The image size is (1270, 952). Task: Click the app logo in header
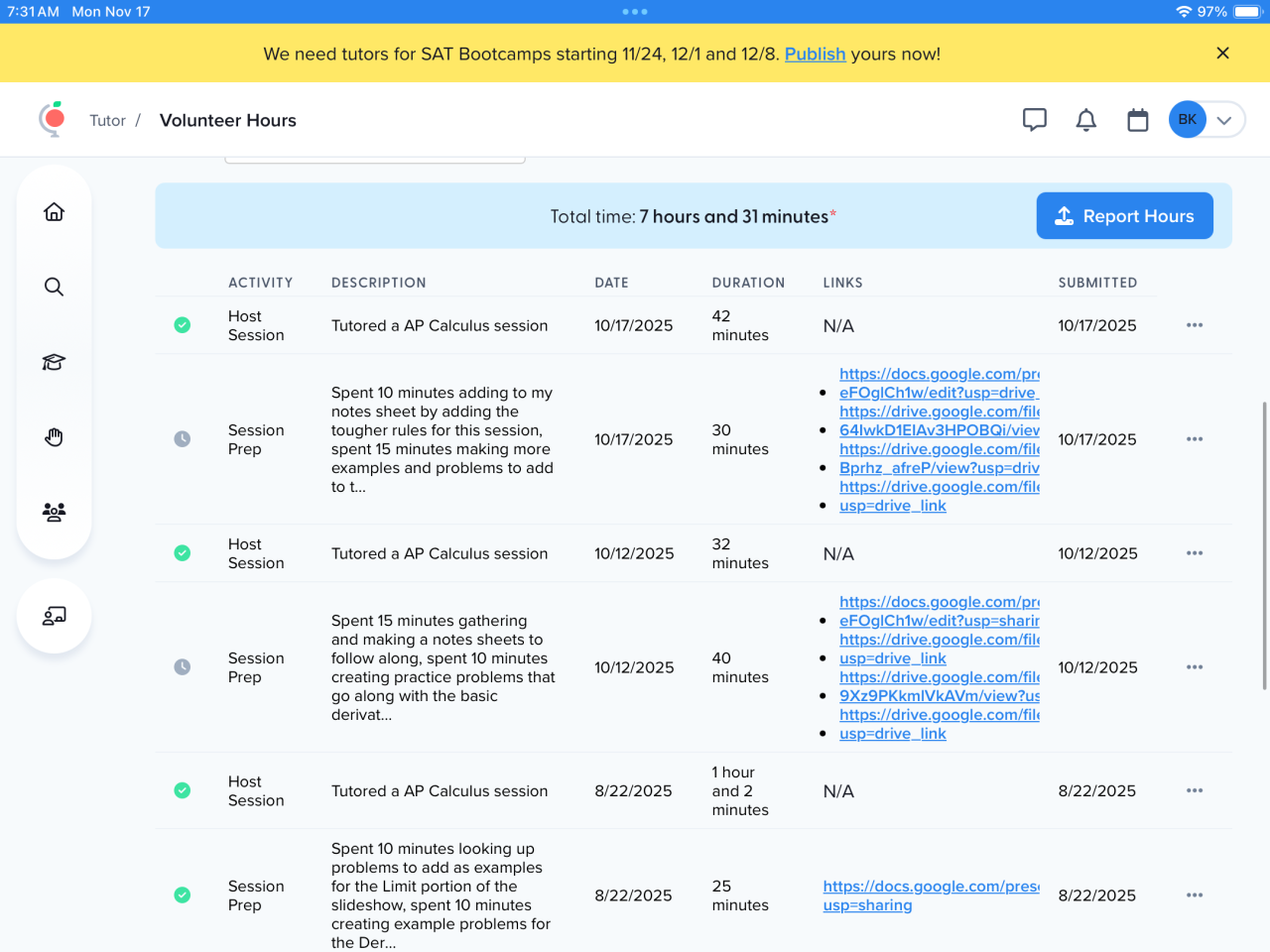pyautogui.click(x=52, y=119)
